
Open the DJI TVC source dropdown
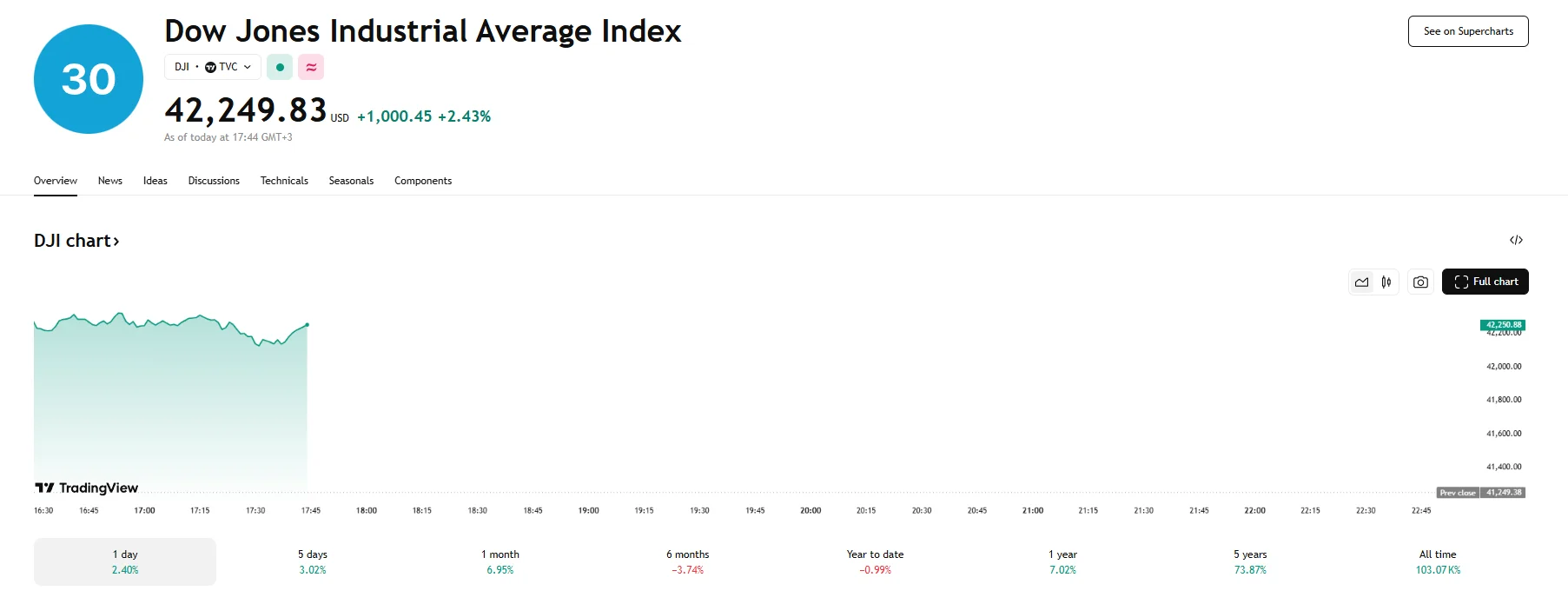tap(213, 67)
